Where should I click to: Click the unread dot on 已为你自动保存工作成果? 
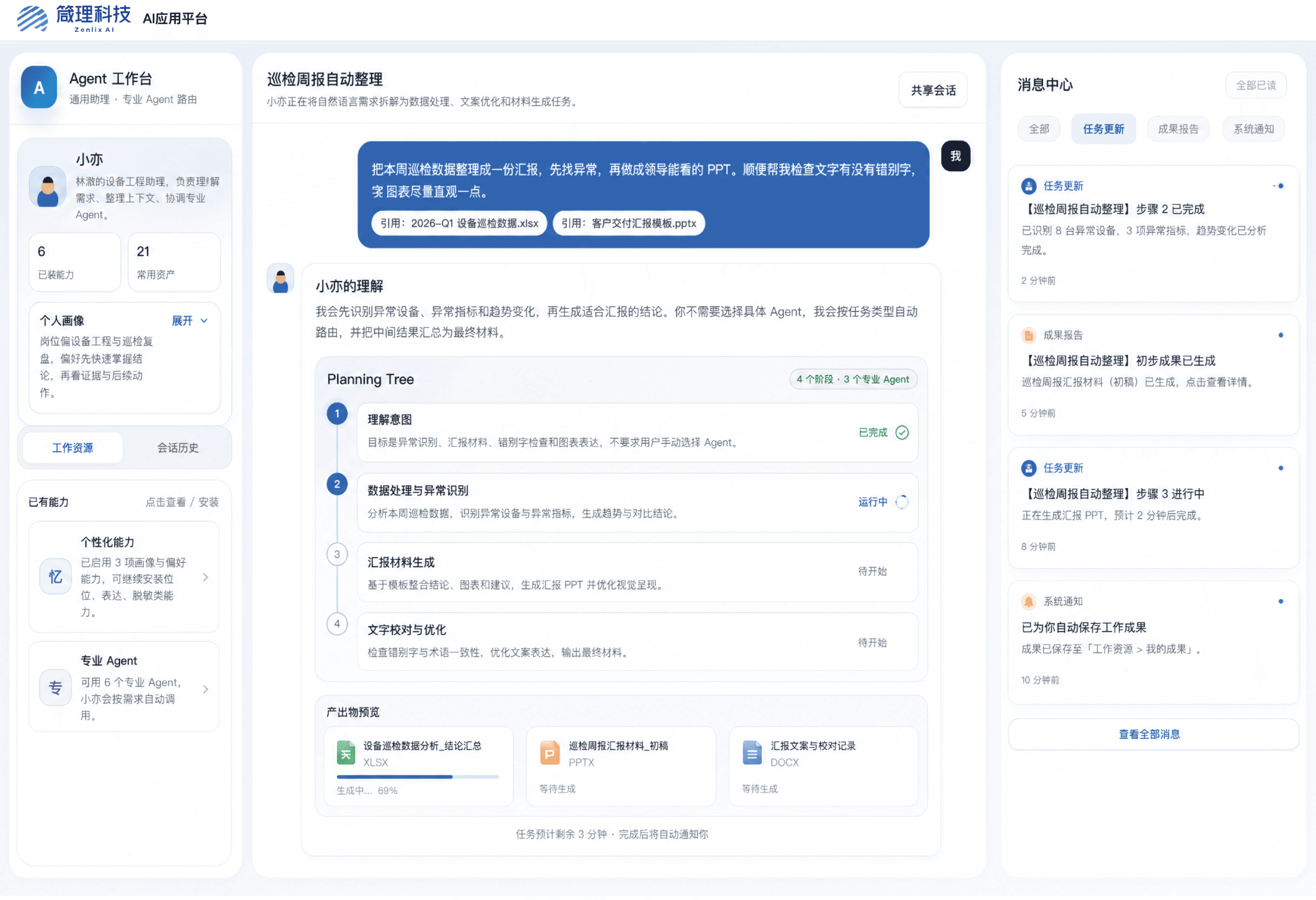tap(1280, 602)
